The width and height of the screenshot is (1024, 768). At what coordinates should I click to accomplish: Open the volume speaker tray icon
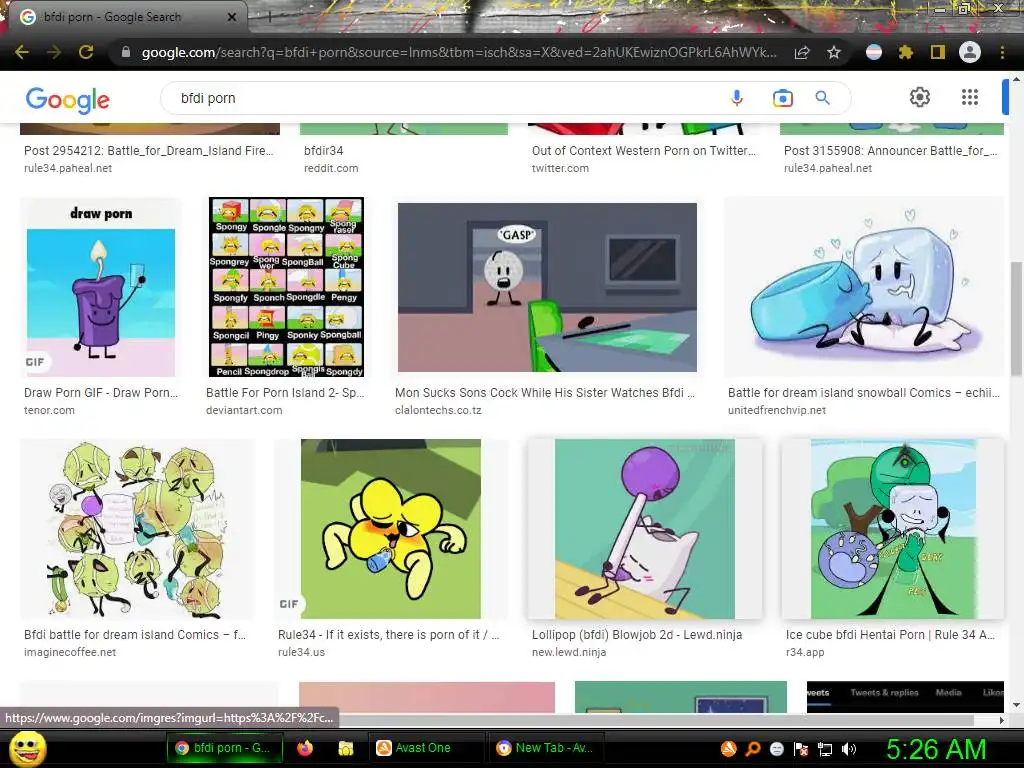click(x=849, y=749)
